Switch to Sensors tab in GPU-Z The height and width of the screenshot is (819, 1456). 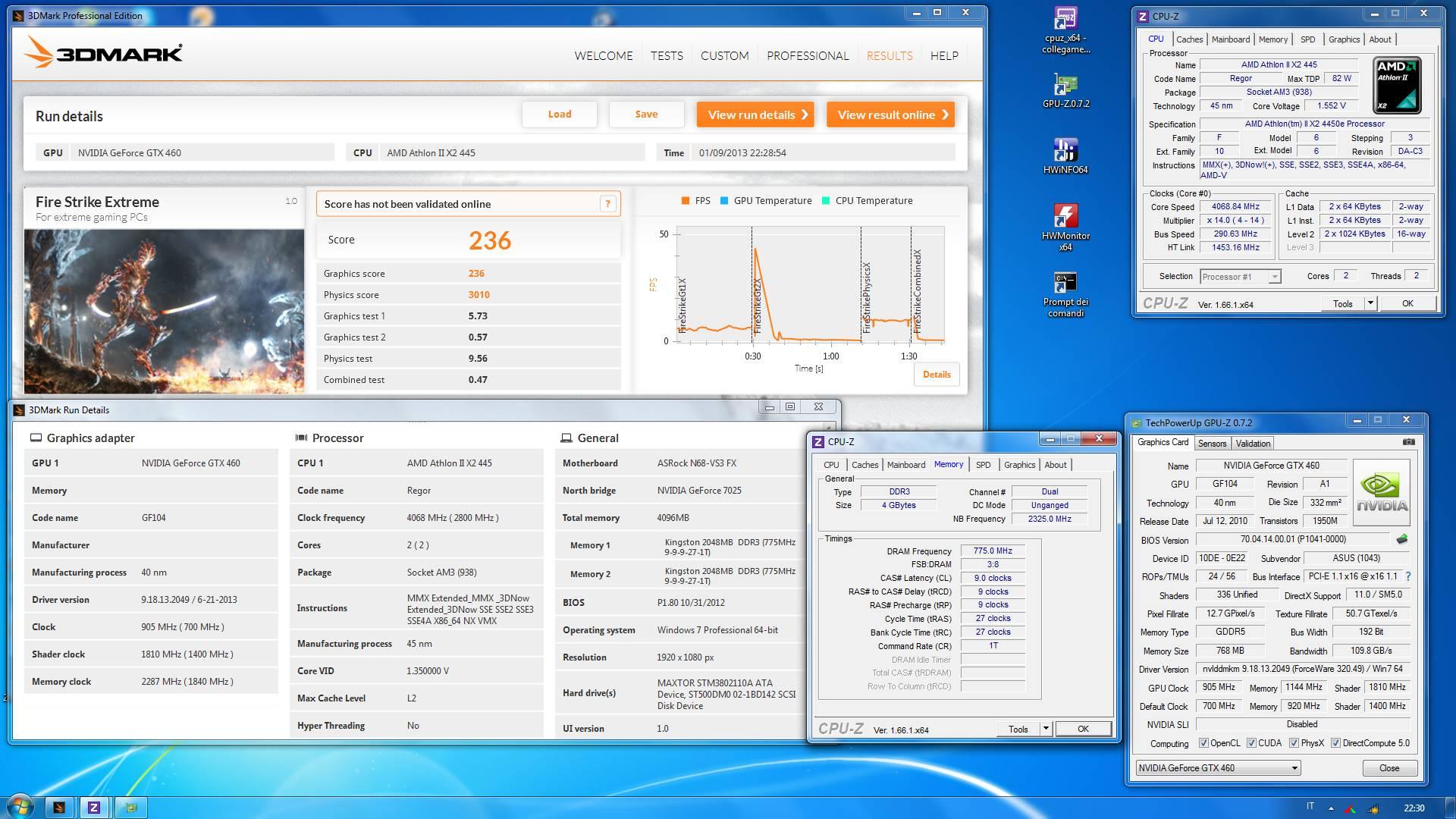coord(1212,444)
